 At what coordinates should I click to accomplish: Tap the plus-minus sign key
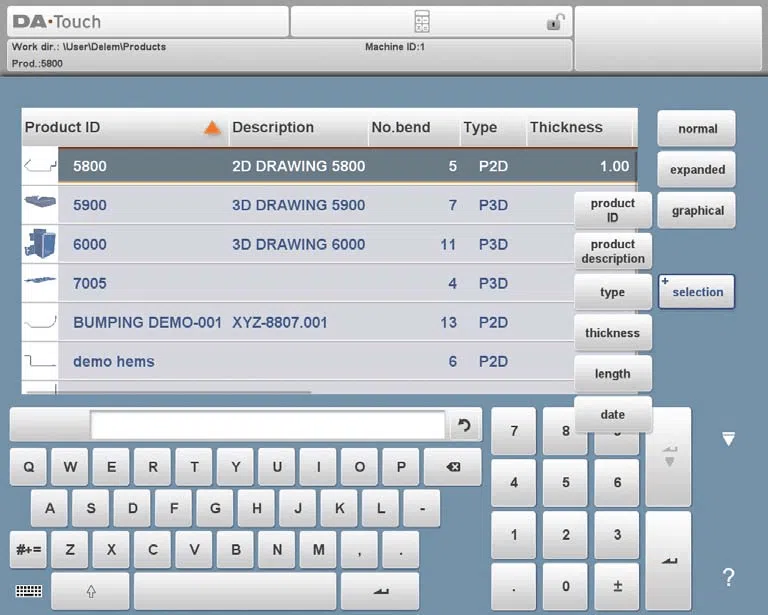click(x=617, y=586)
